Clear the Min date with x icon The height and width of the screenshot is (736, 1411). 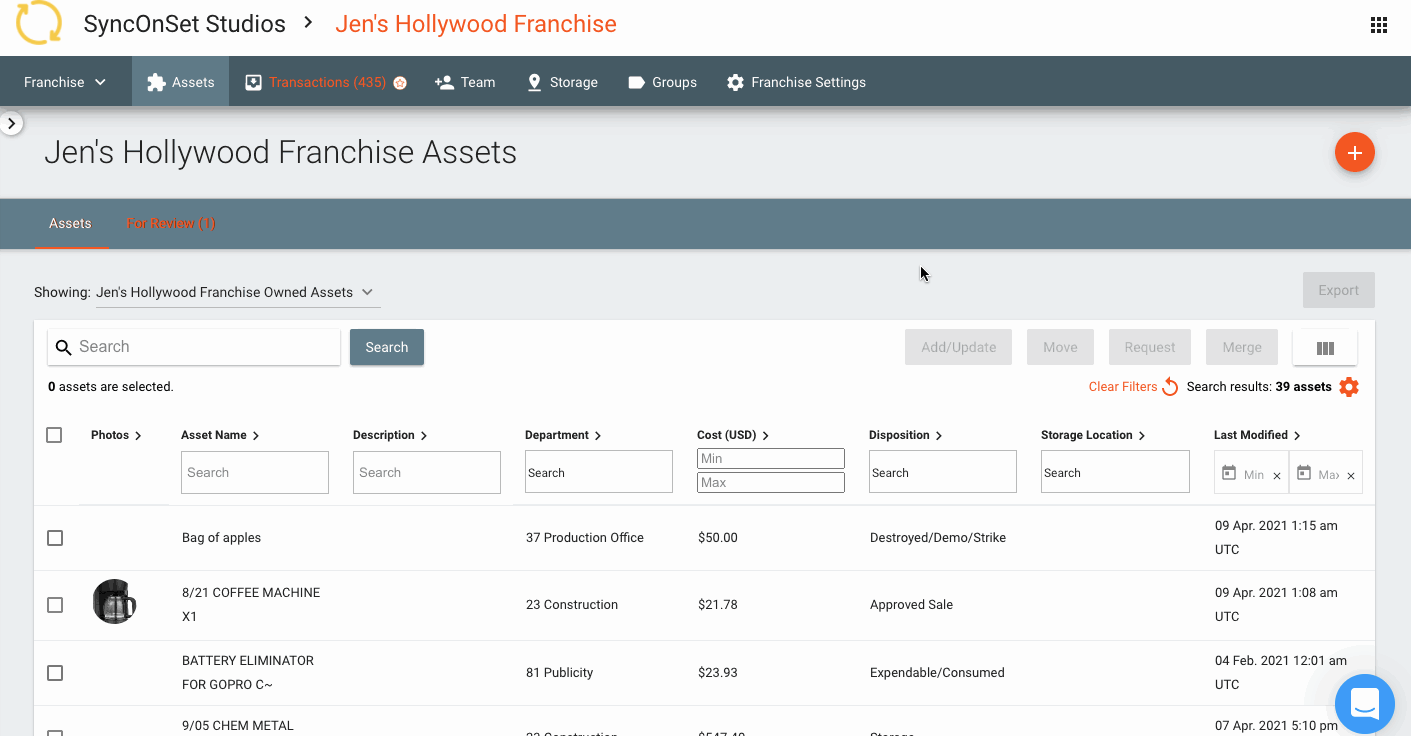(1277, 476)
